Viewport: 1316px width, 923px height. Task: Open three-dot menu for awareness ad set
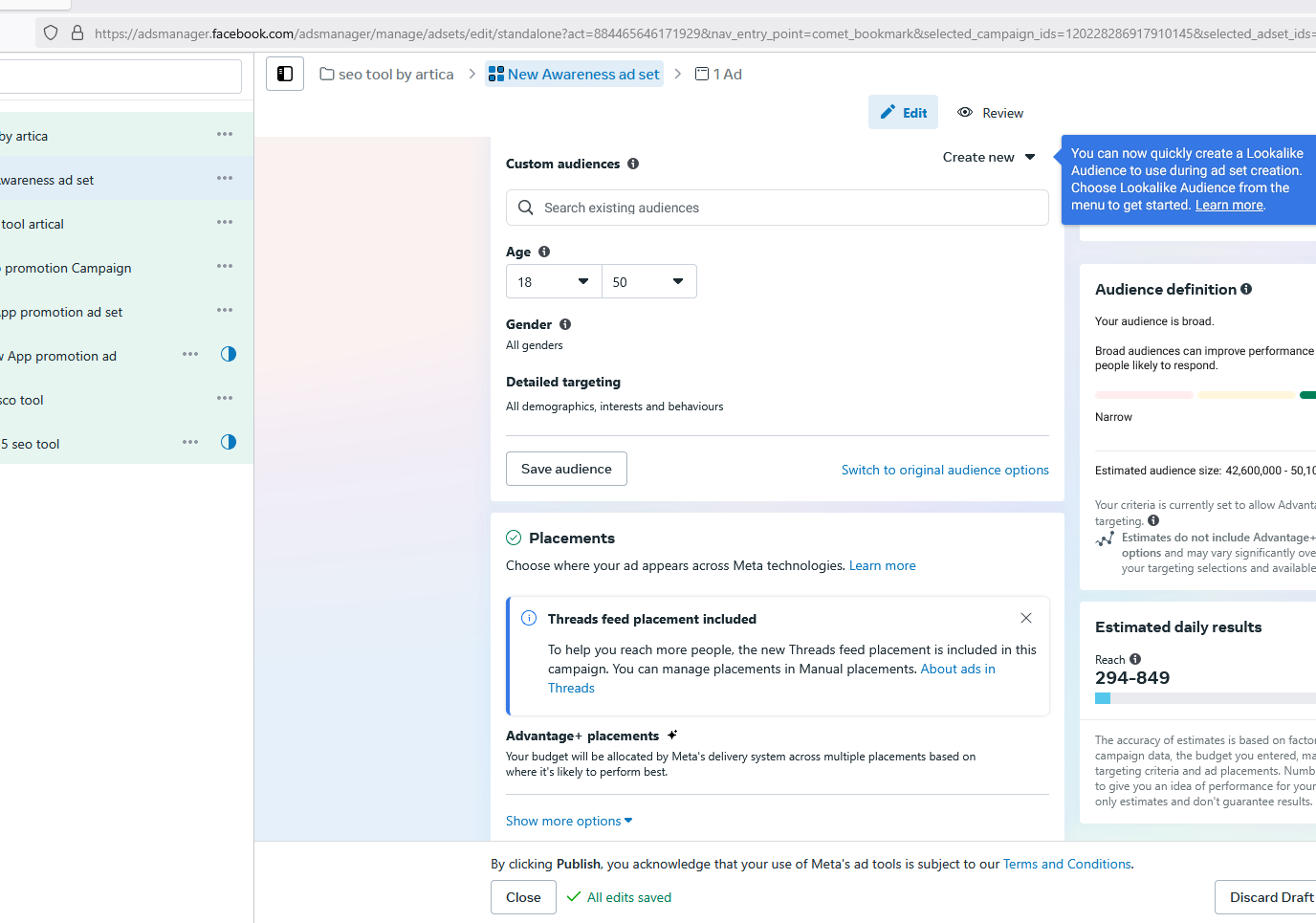pyautogui.click(x=225, y=179)
